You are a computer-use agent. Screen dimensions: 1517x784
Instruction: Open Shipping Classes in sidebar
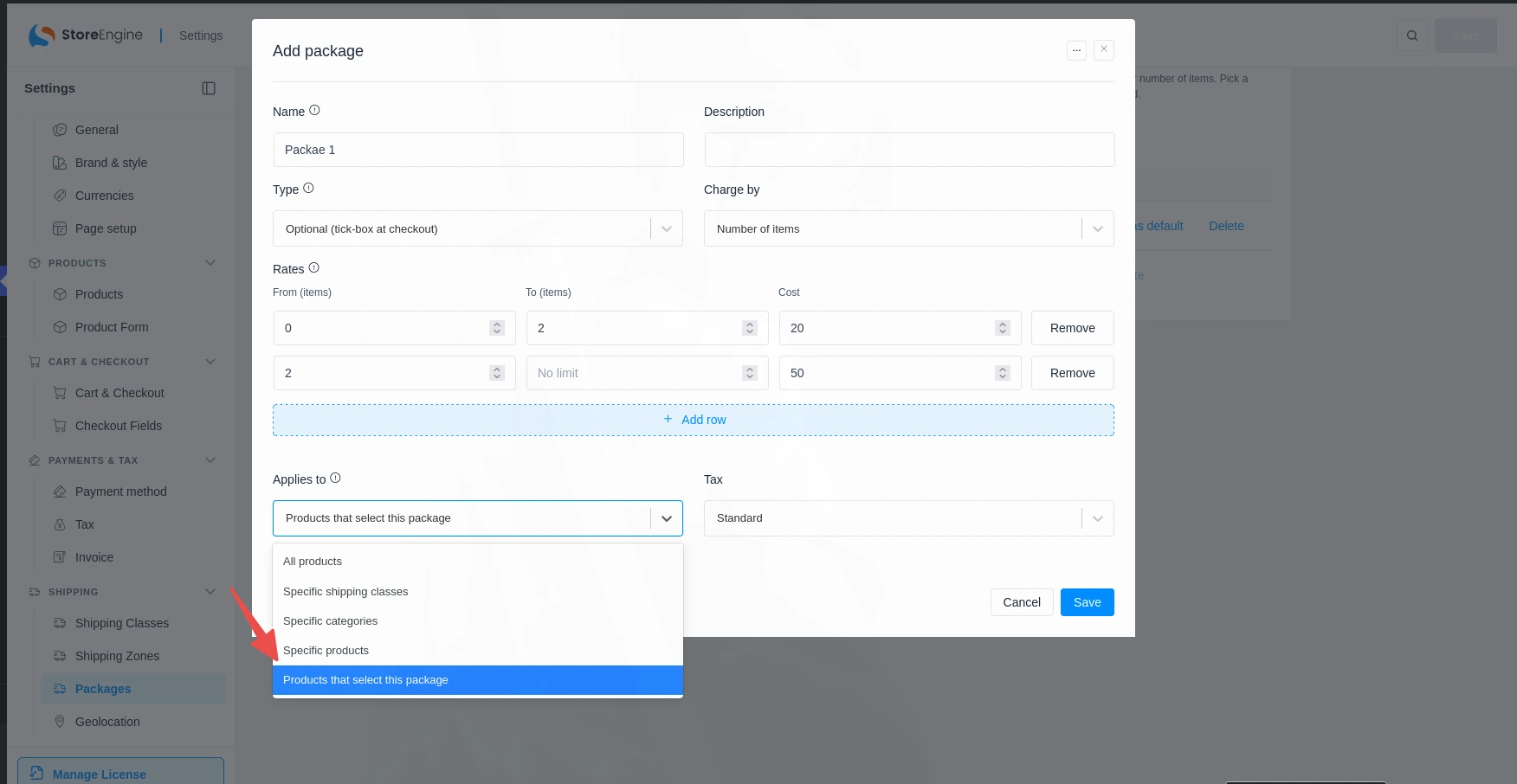coord(122,623)
